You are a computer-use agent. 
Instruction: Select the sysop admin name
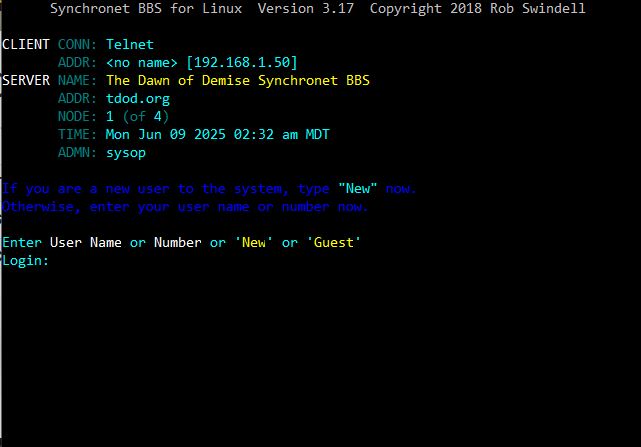126,153
